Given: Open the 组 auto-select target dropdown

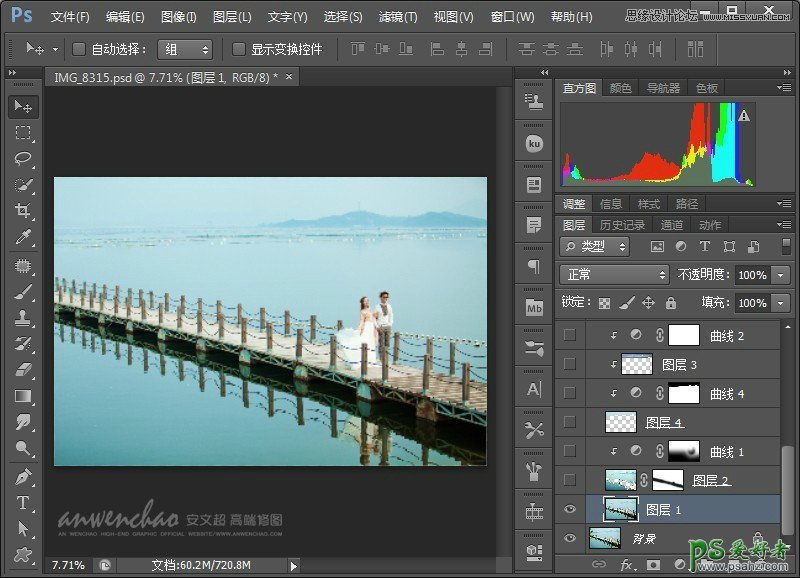Looking at the screenshot, I should pyautogui.click(x=185, y=49).
